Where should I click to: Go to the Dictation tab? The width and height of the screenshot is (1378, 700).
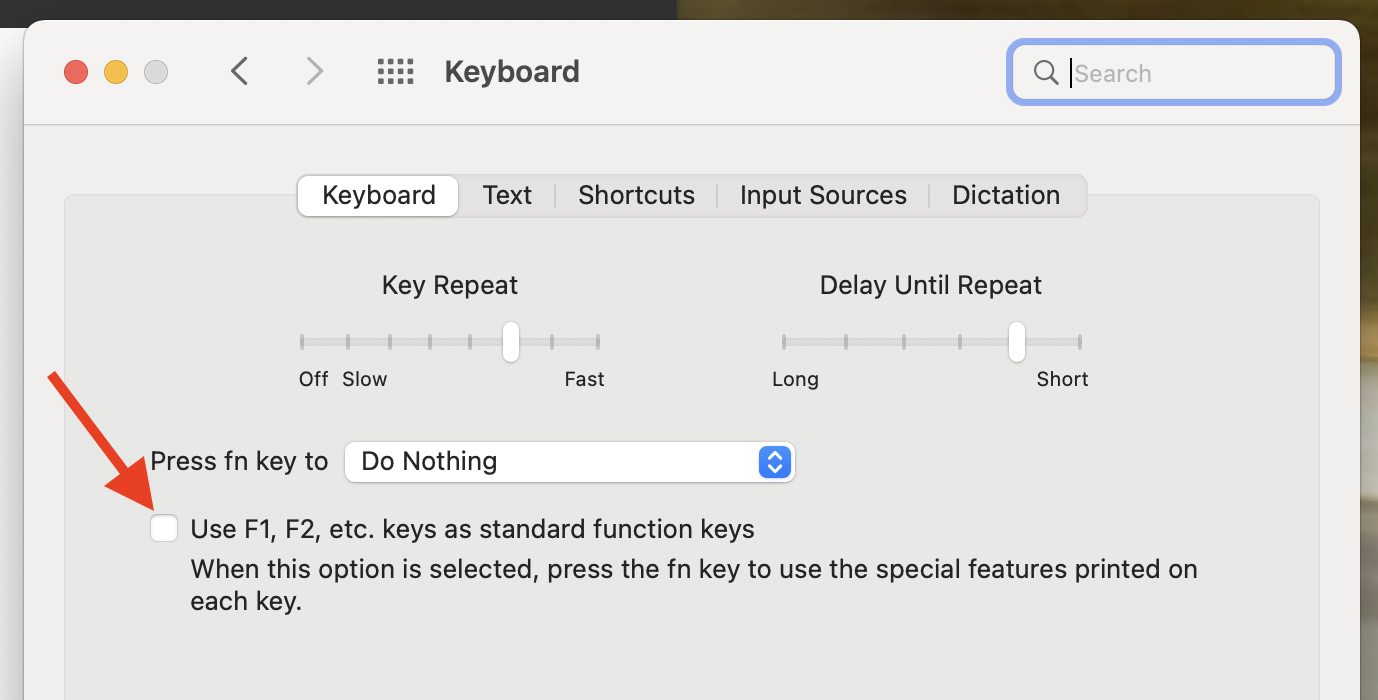click(x=1006, y=195)
